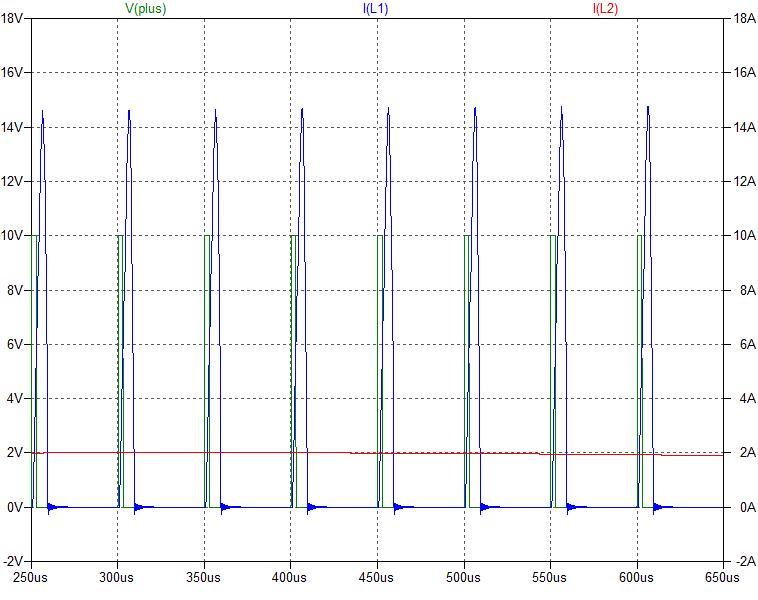Click the 16A right axis label

pos(744,73)
